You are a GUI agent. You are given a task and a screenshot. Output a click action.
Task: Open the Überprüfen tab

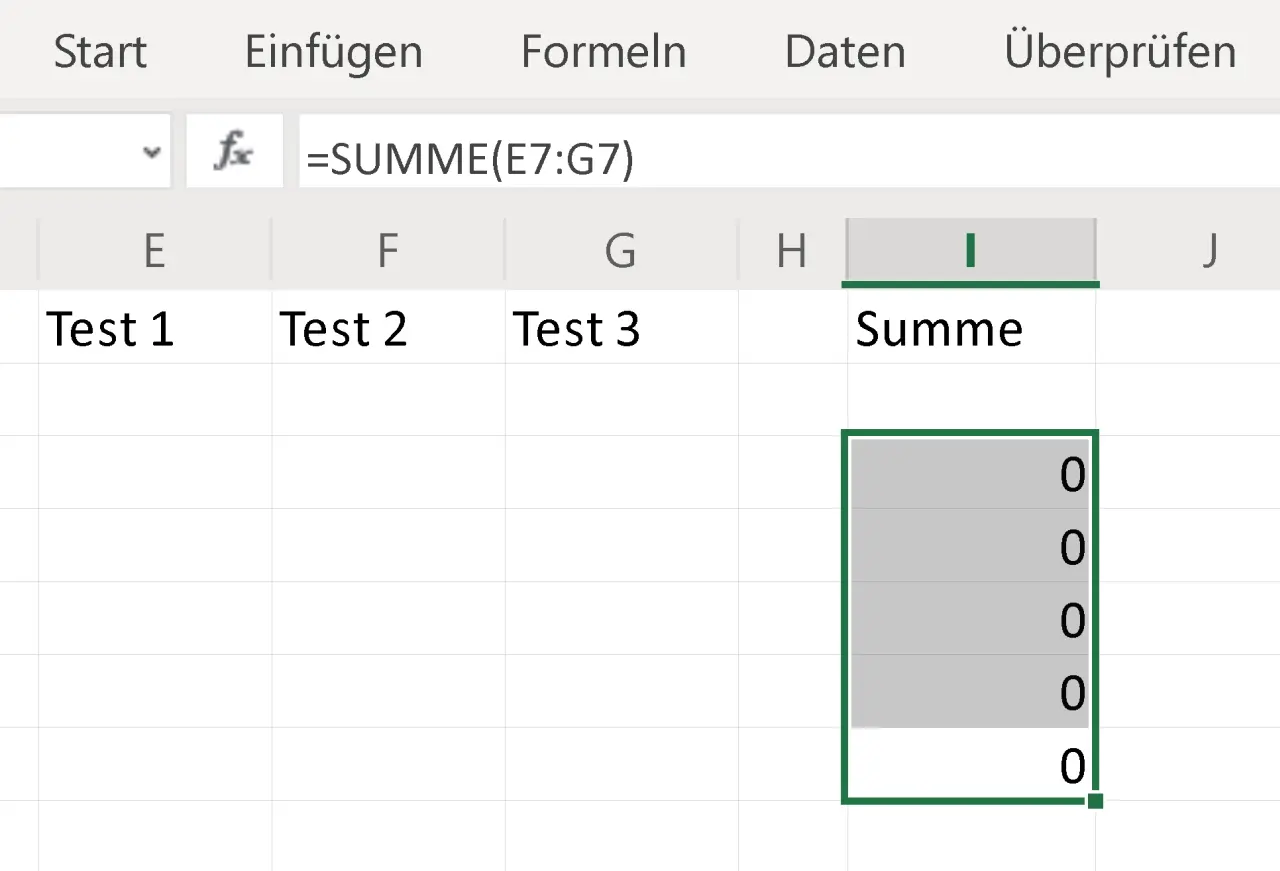(x=1119, y=52)
